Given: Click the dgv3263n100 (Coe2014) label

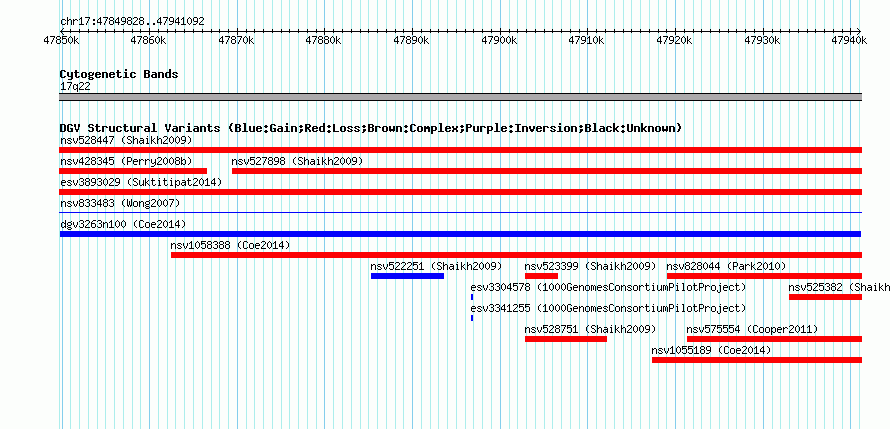Looking at the screenshot, I should 123,224.
